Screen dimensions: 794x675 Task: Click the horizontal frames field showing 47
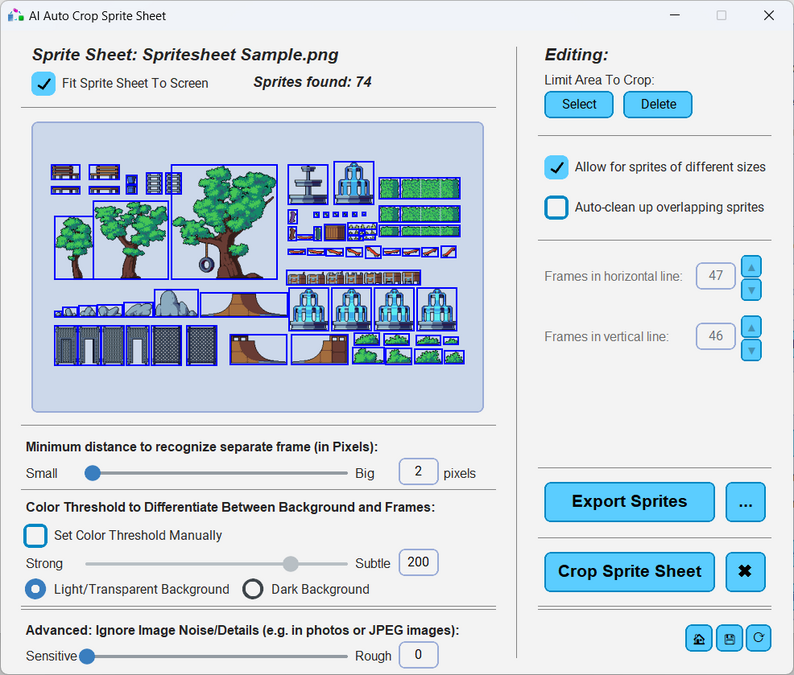pyautogui.click(x=716, y=276)
